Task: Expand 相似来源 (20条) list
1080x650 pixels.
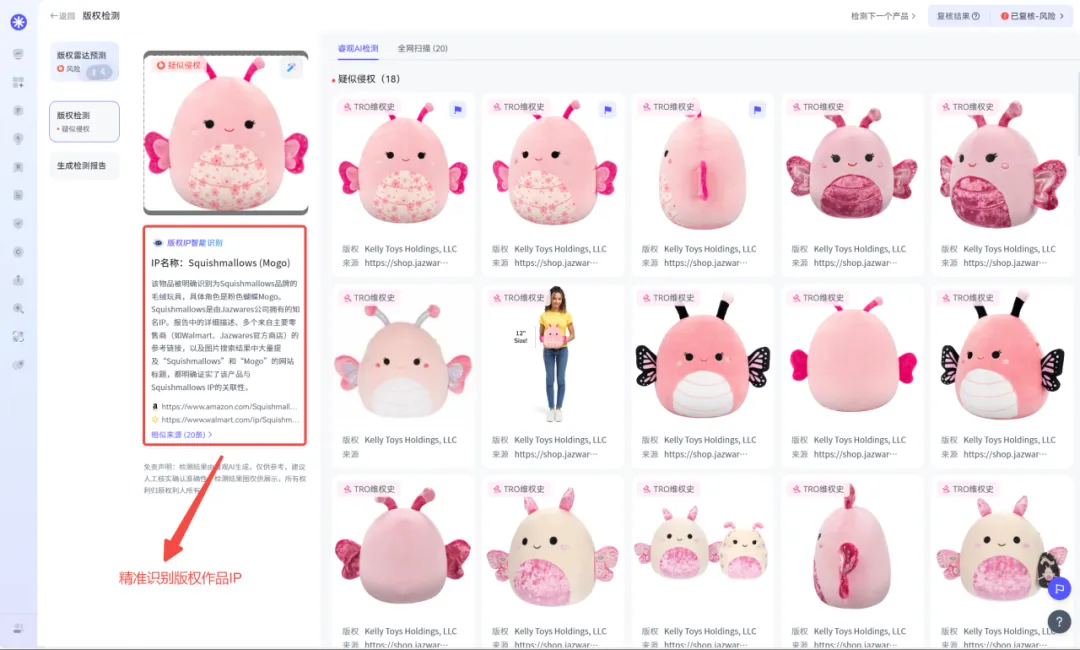Action: point(181,435)
